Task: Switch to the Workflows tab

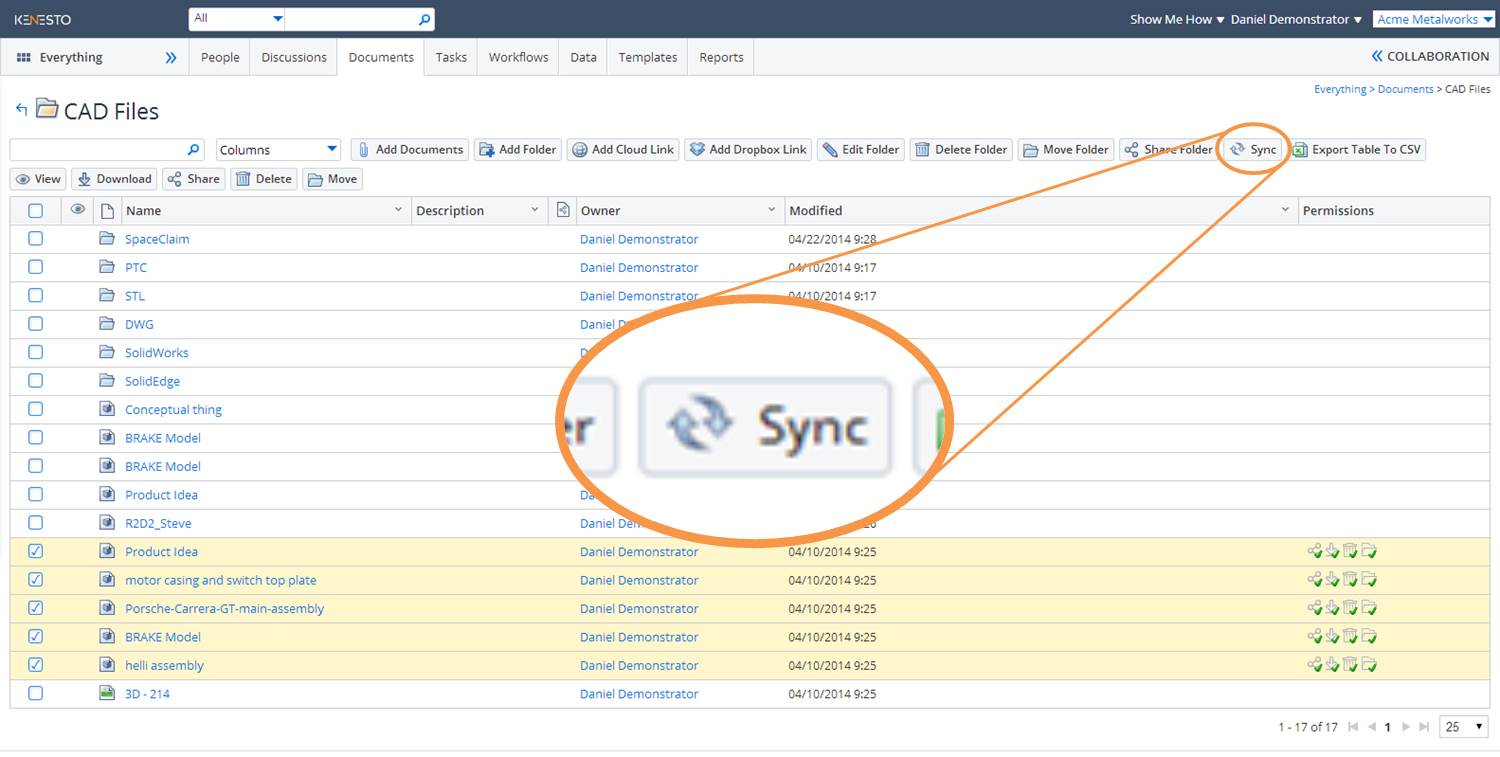Action: point(518,57)
